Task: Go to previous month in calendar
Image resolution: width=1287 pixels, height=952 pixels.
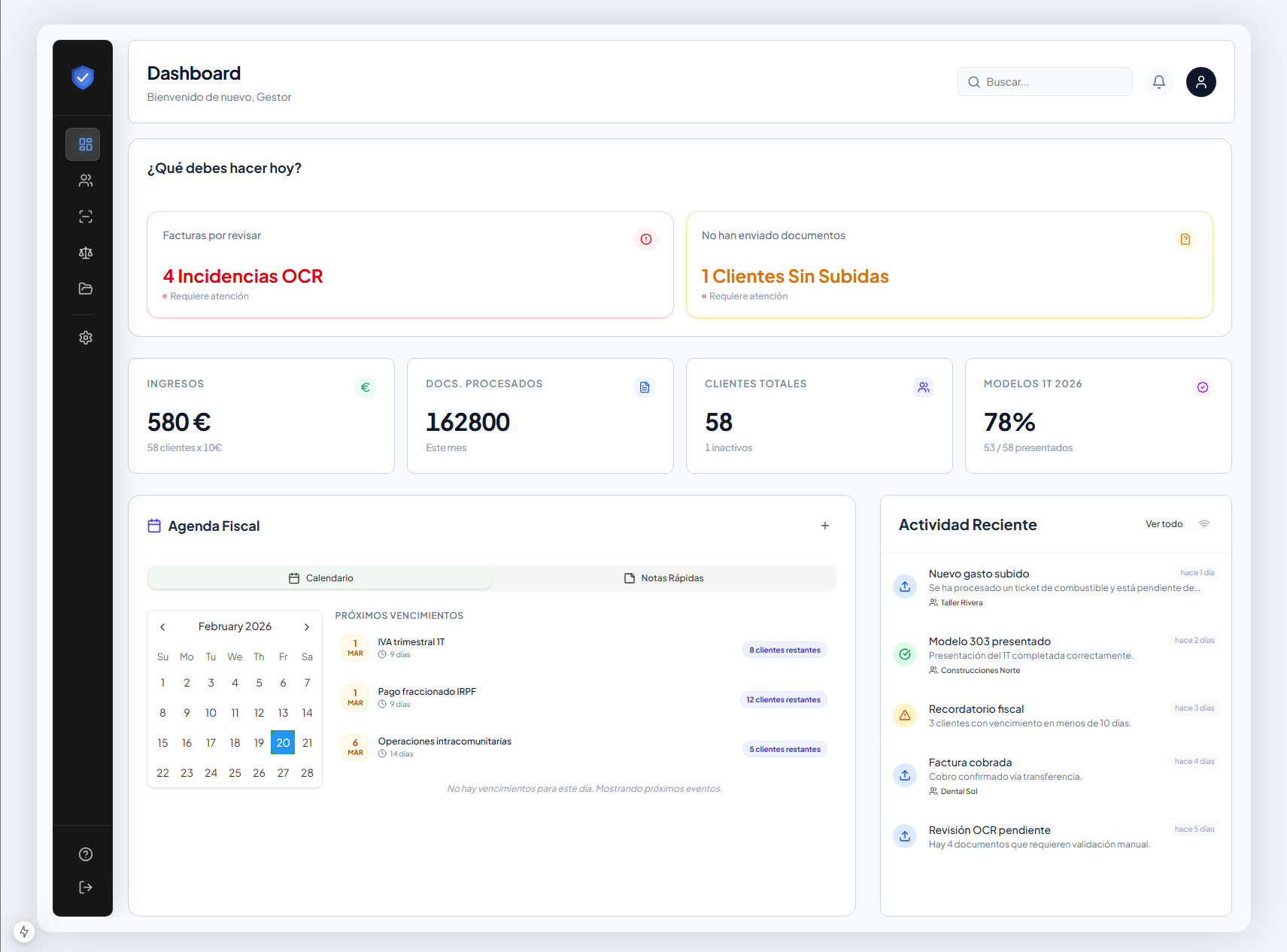Action: coord(162,627)
